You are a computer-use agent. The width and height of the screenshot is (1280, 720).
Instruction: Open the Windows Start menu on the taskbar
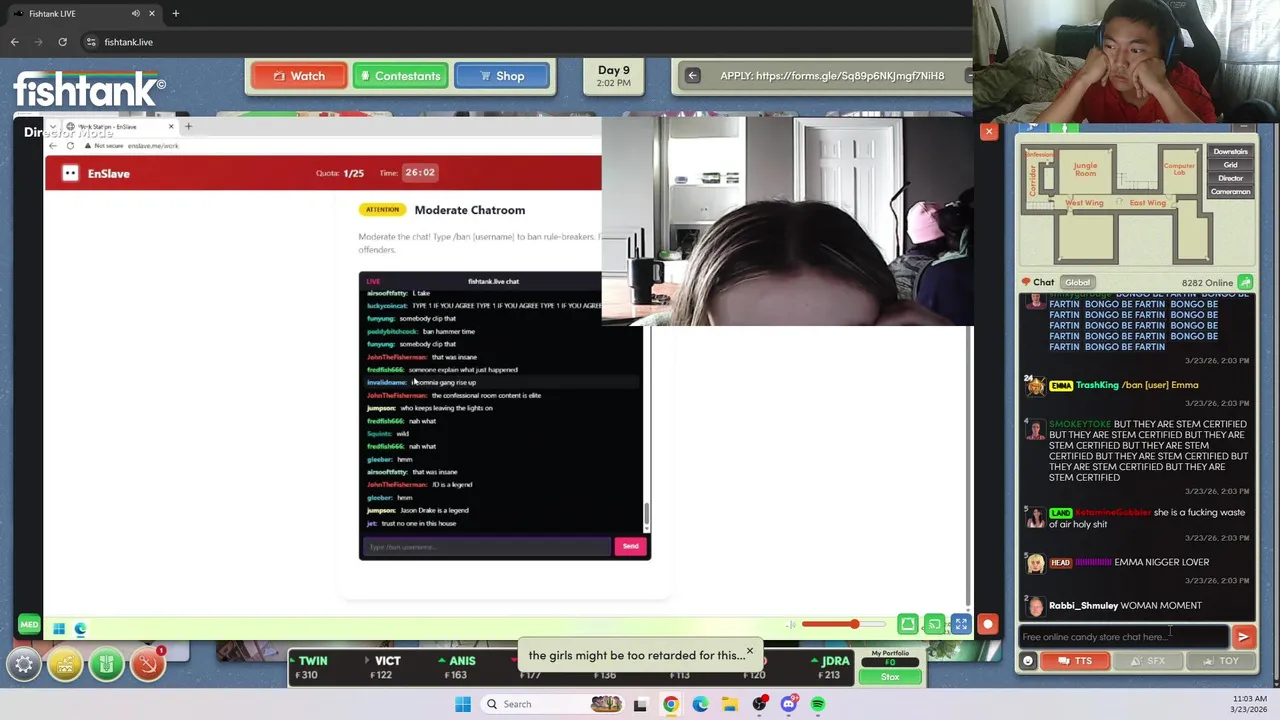coord(463,704)
